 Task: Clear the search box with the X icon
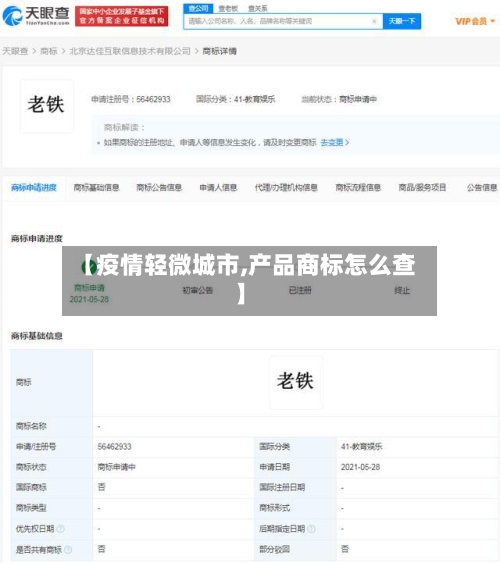click(x=374, y=21)
